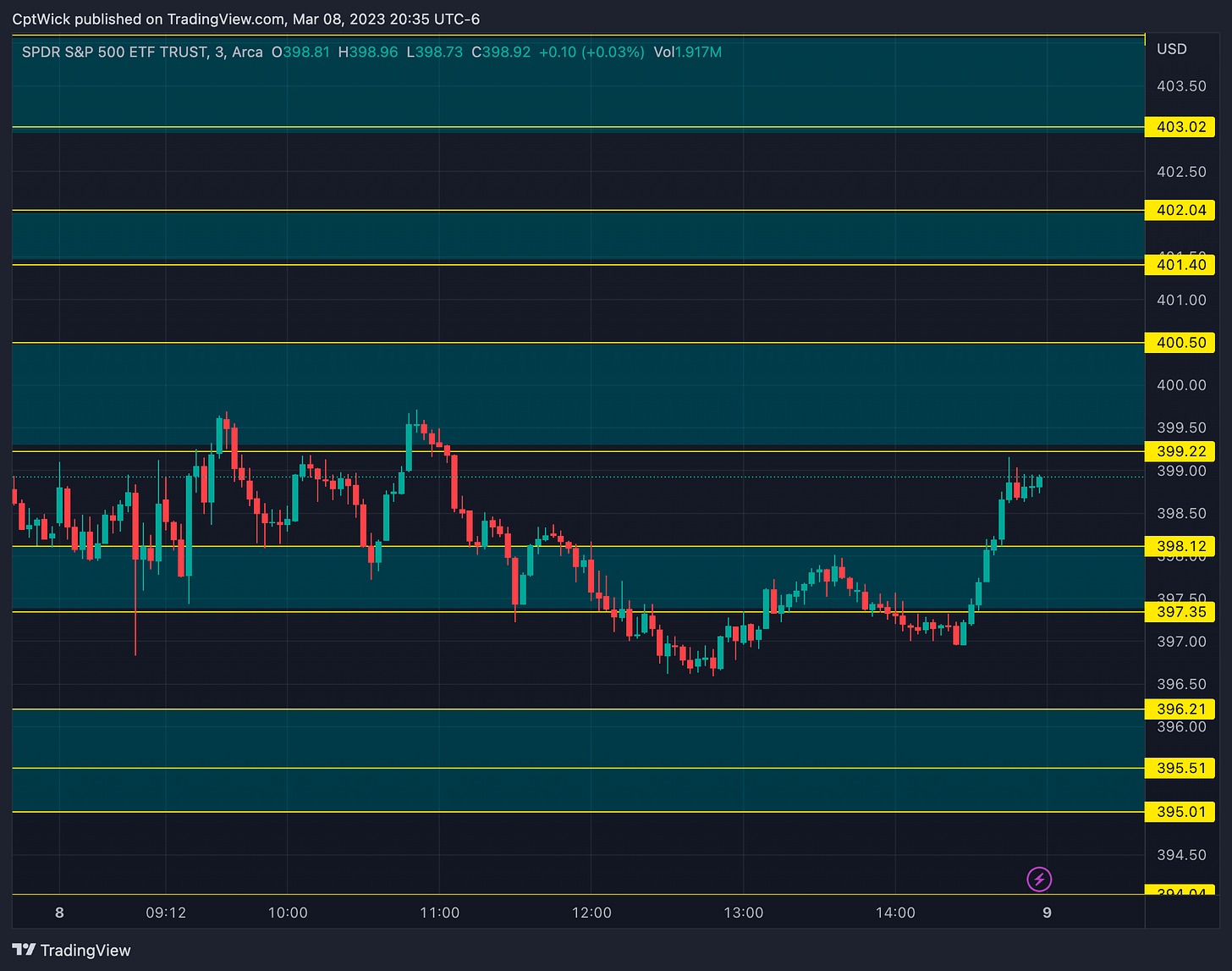Click the 395.01 yellow price label

[1180, 812]
